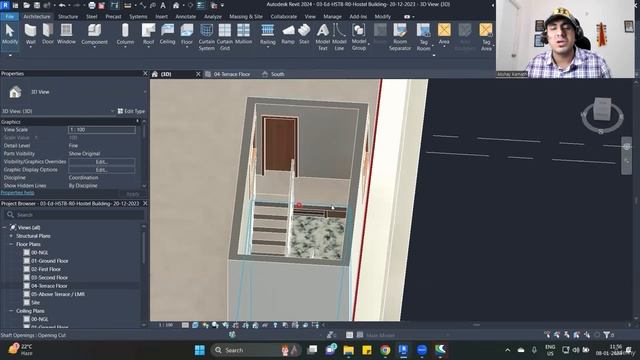The width and height of the screenshot is (640, 360).
Task: Collapse the Floor Plans node
Action: pos(11,244)
